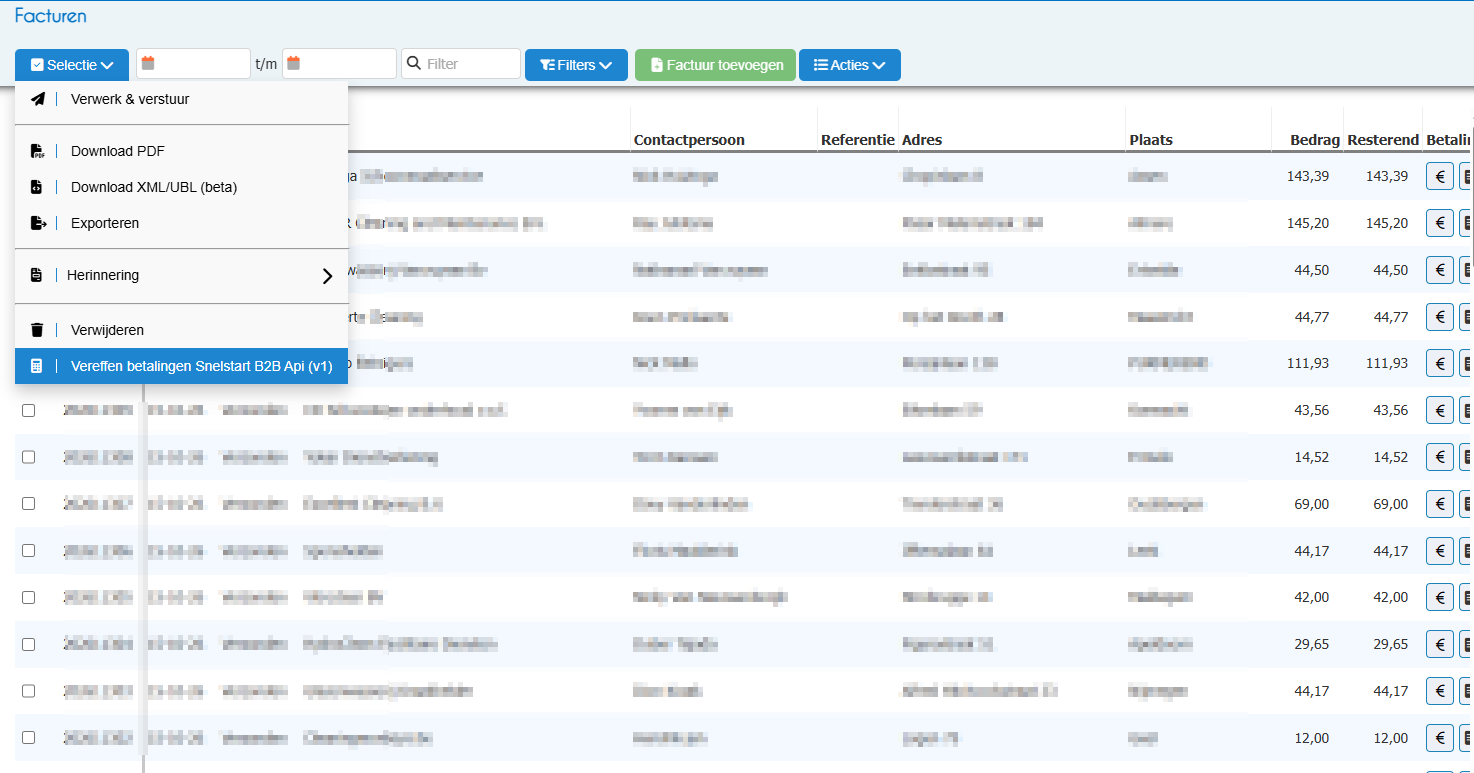Click the Resterend column header
This screenshot has height=773, width=1474.
pos(1383,140)
